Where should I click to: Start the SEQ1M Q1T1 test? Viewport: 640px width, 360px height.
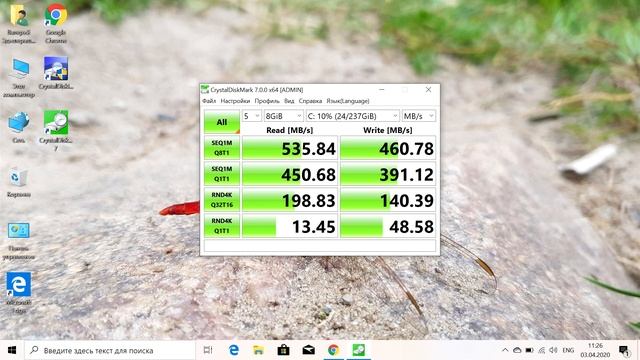[x=222, y=174]
